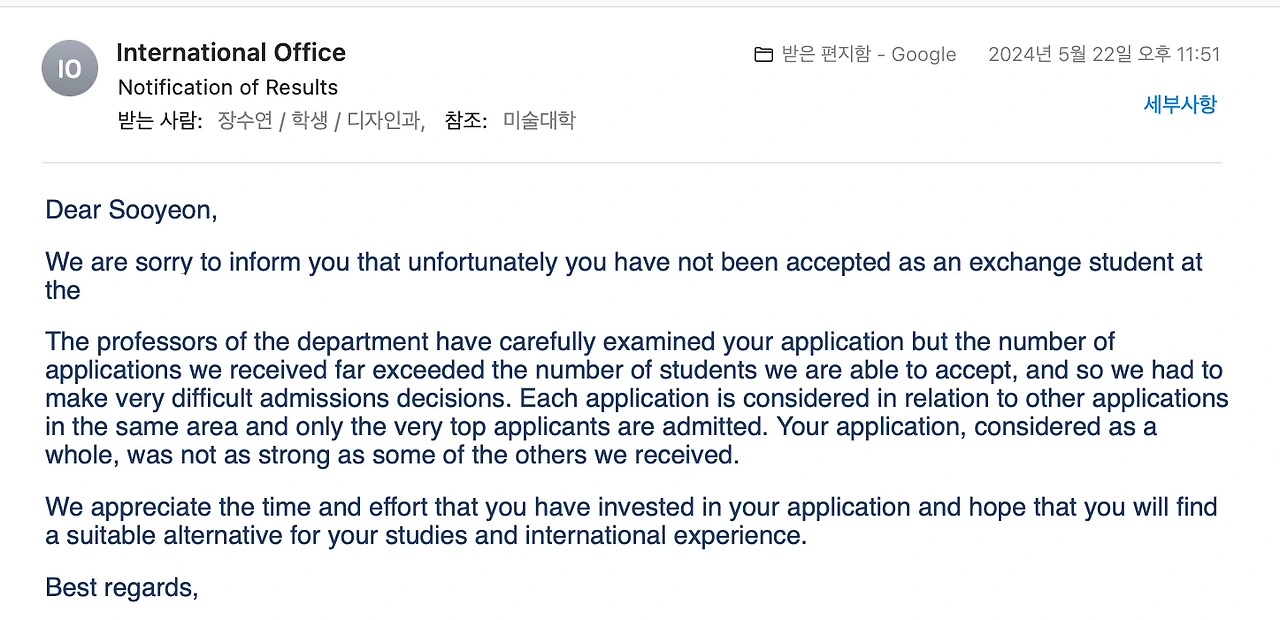1280x620 pixels.
Task: Click the 받는 사람 label
Action: pyautogui.click(x=160, y=121)
